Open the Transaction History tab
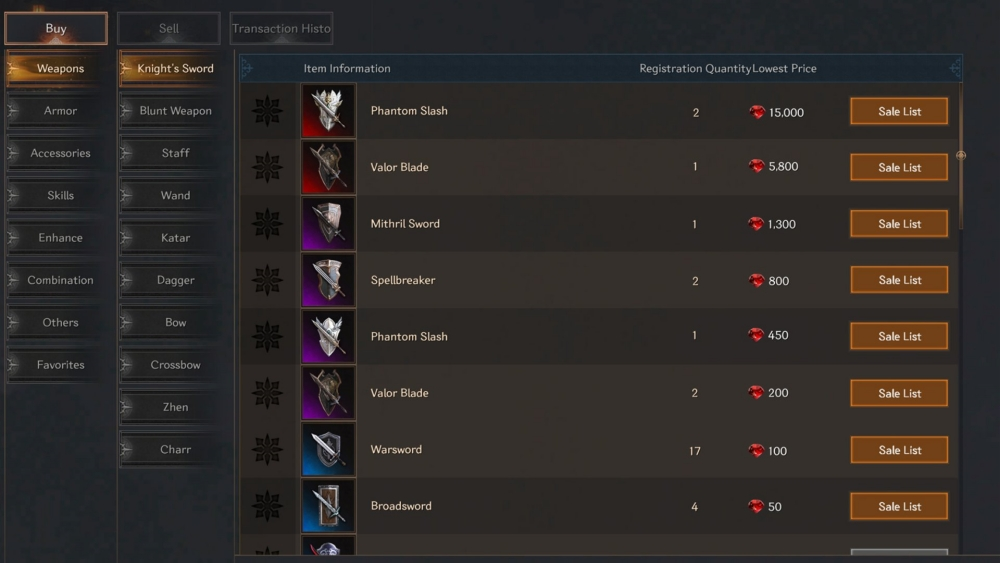The width and height of the screenshot is (1000, 563). click(281, 29)
